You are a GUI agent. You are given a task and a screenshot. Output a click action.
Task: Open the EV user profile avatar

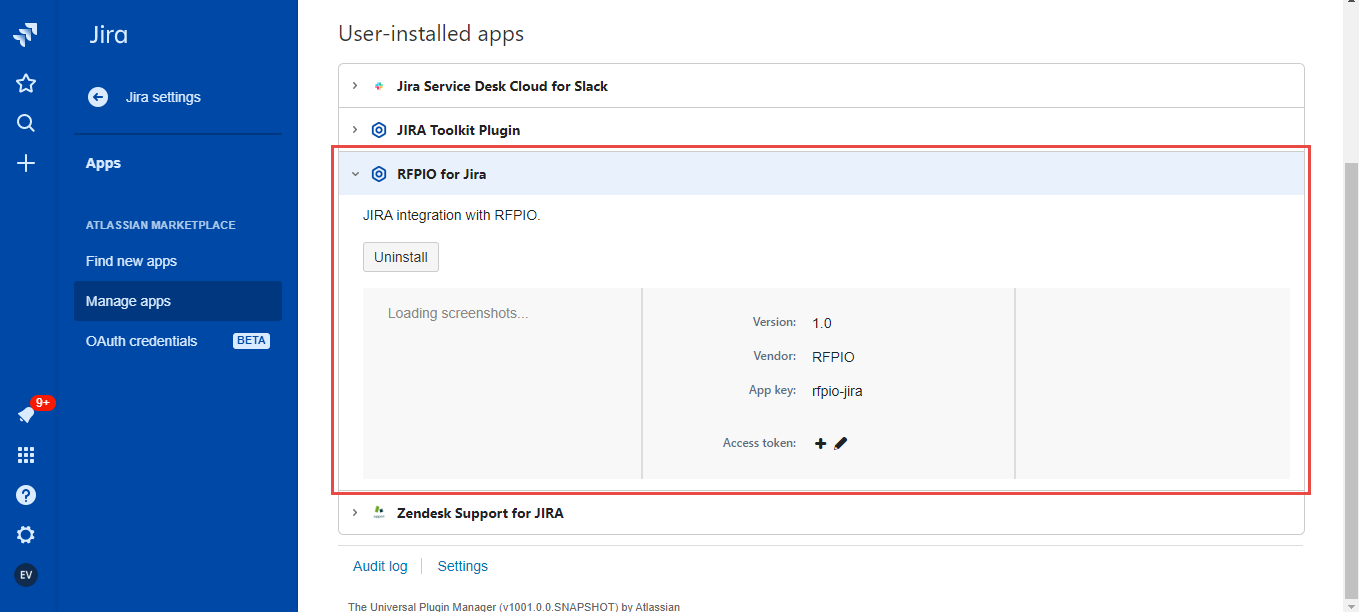pos(26,575)
